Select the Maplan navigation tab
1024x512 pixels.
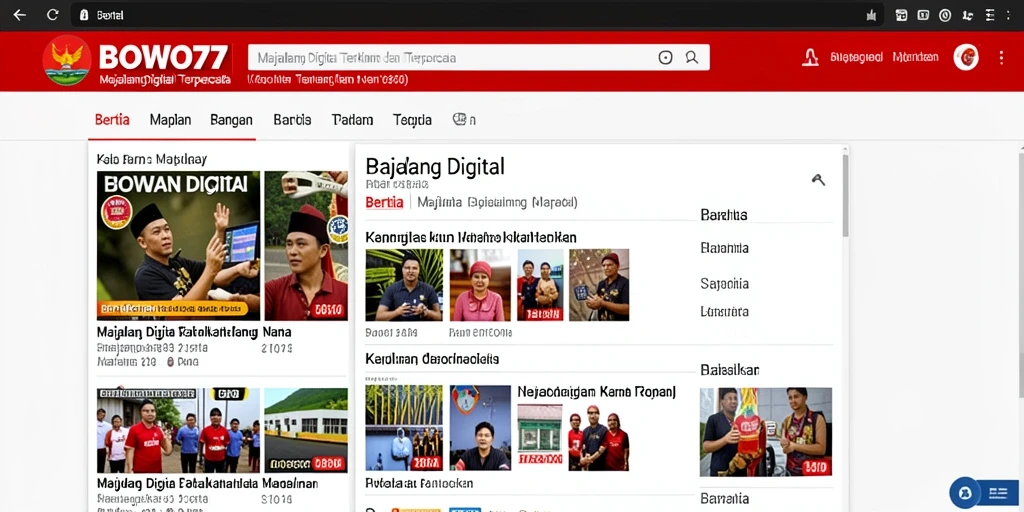point(170,120)
